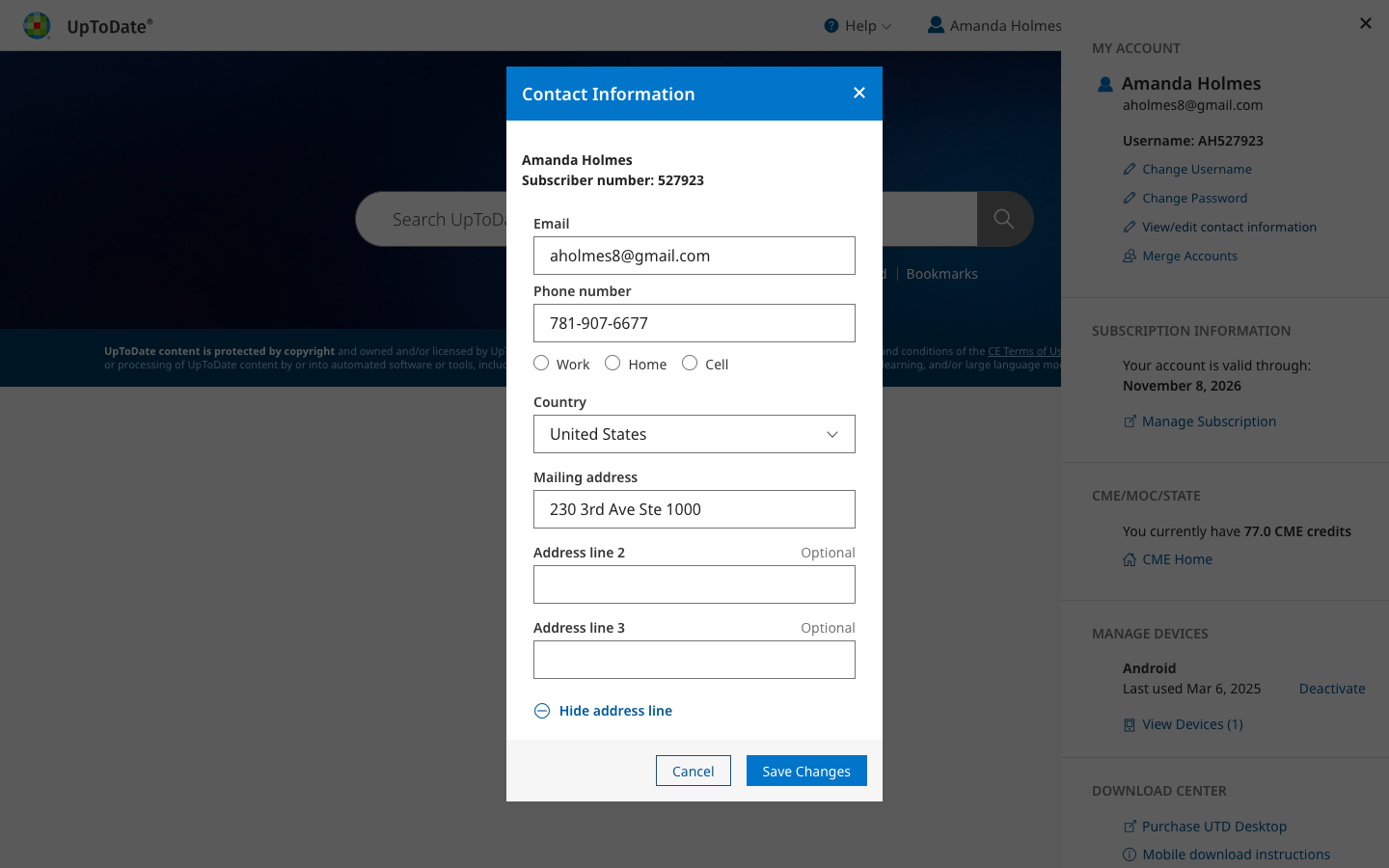Click the Phone number field
Image resolution: width=1389 pixels, height=868 pixels.
(694, 323)
